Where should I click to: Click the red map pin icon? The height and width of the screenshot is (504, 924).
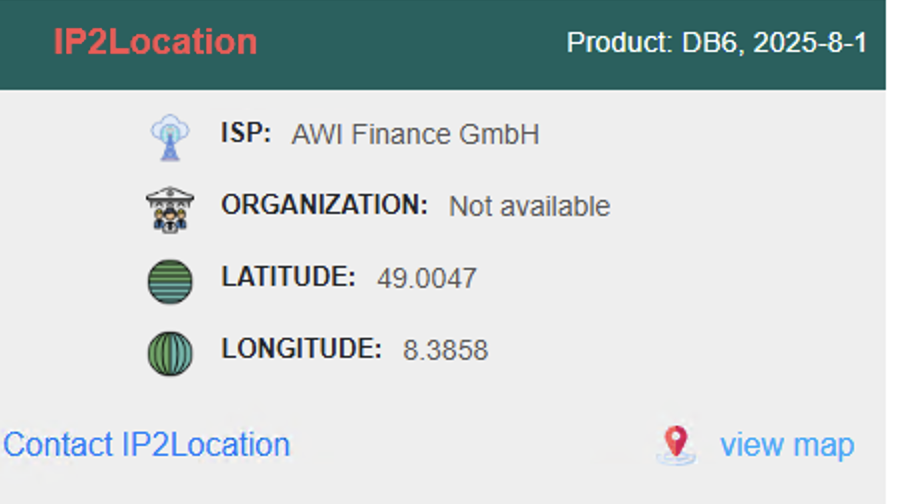(x=676, y=444)
